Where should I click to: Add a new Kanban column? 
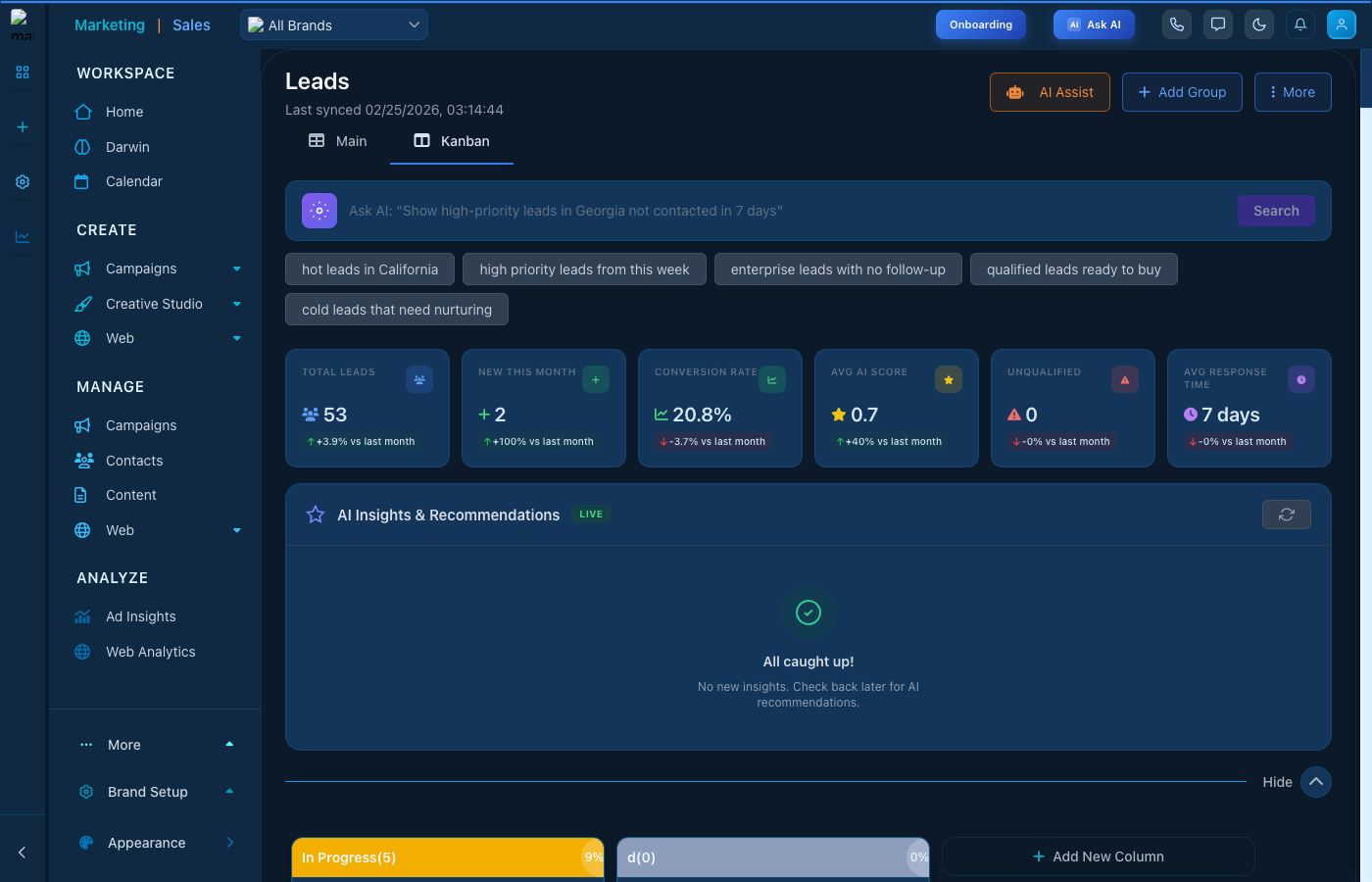point(1099,857)
